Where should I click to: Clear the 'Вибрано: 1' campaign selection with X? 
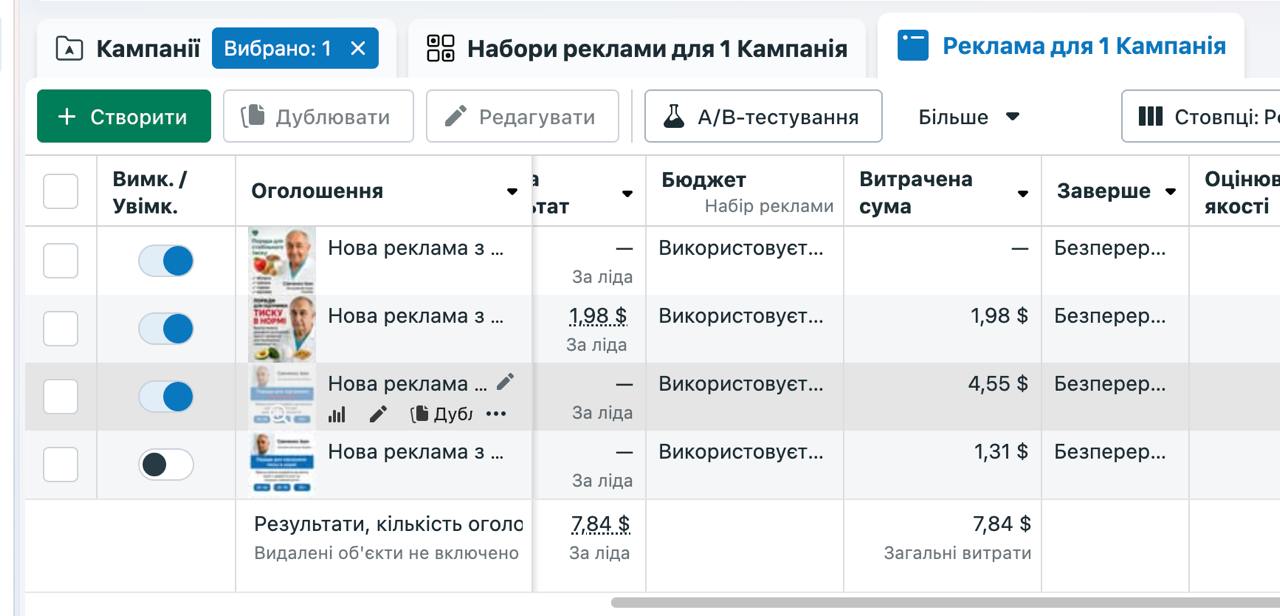358,48
